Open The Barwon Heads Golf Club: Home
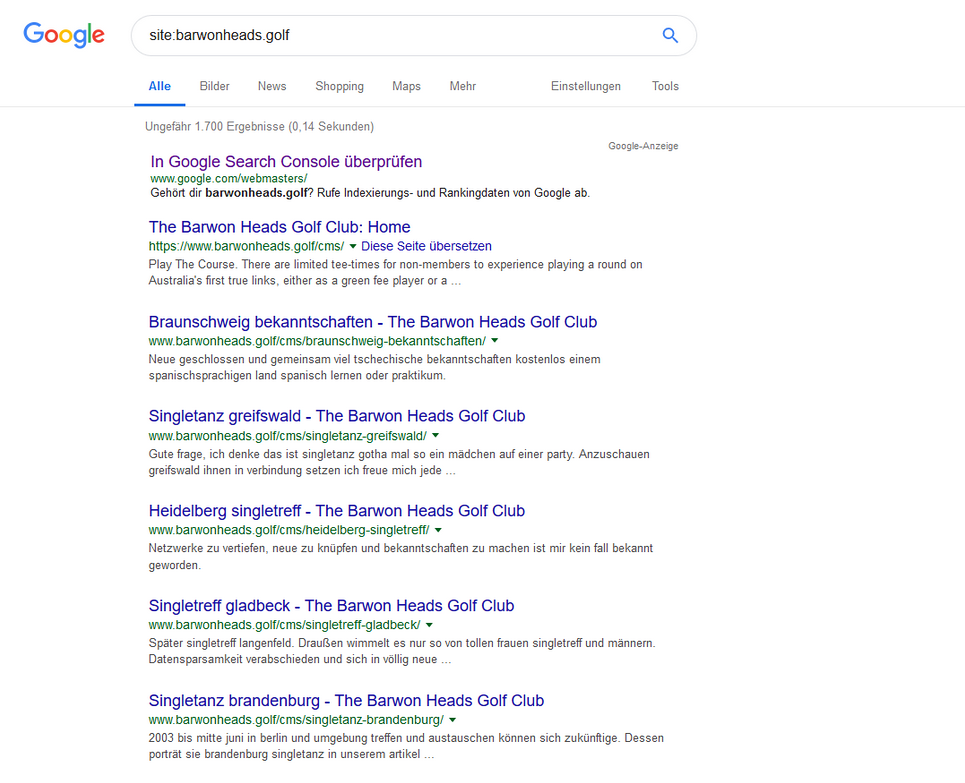 coord(279,227)
